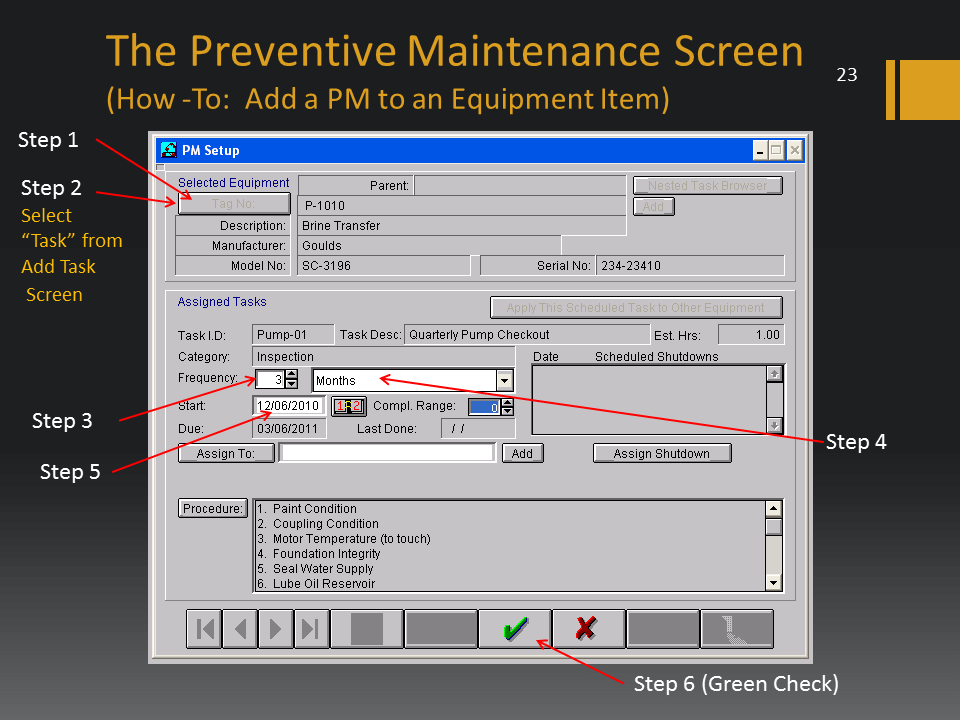Screen dimensions: 960x720
Task: Click the Est. Hrs field 1.00
Action: [x=751, y=335]
